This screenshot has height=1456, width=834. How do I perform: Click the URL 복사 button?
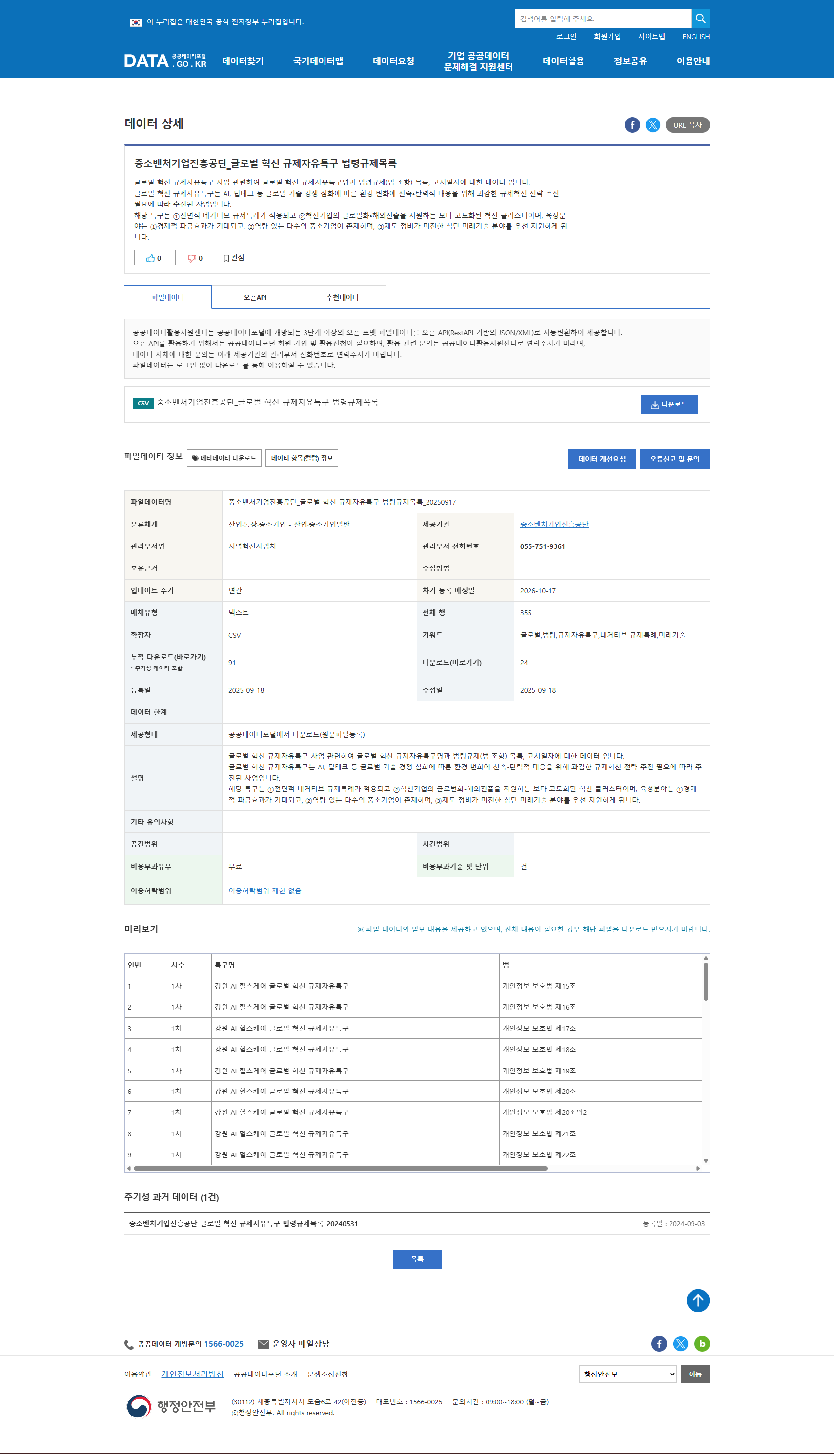tap(687, 125)
